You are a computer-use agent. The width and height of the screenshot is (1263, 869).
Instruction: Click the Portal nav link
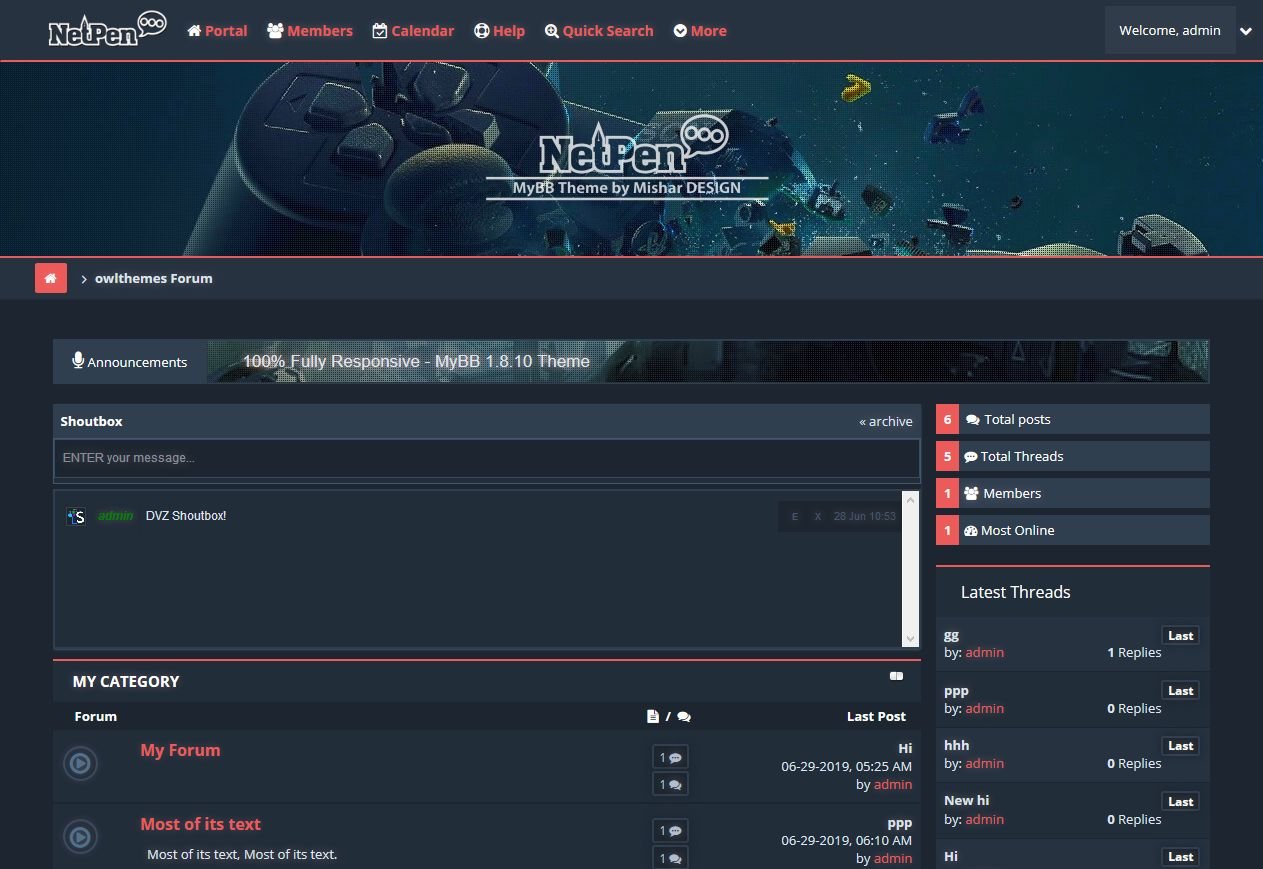click(x=217, y=31)
